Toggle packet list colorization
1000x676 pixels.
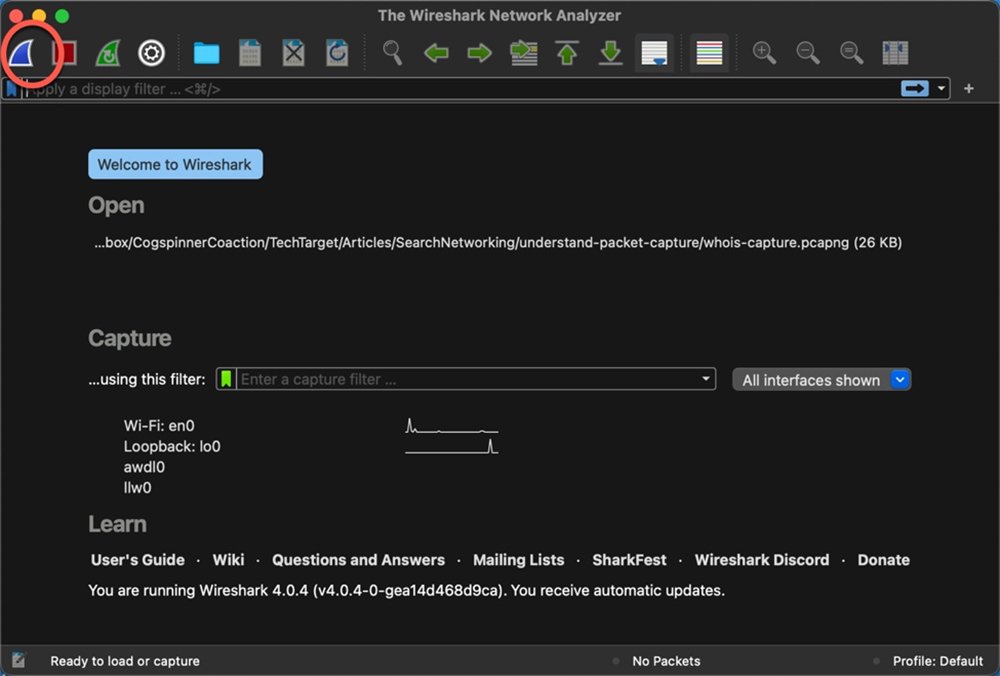[x=709, y=53]
